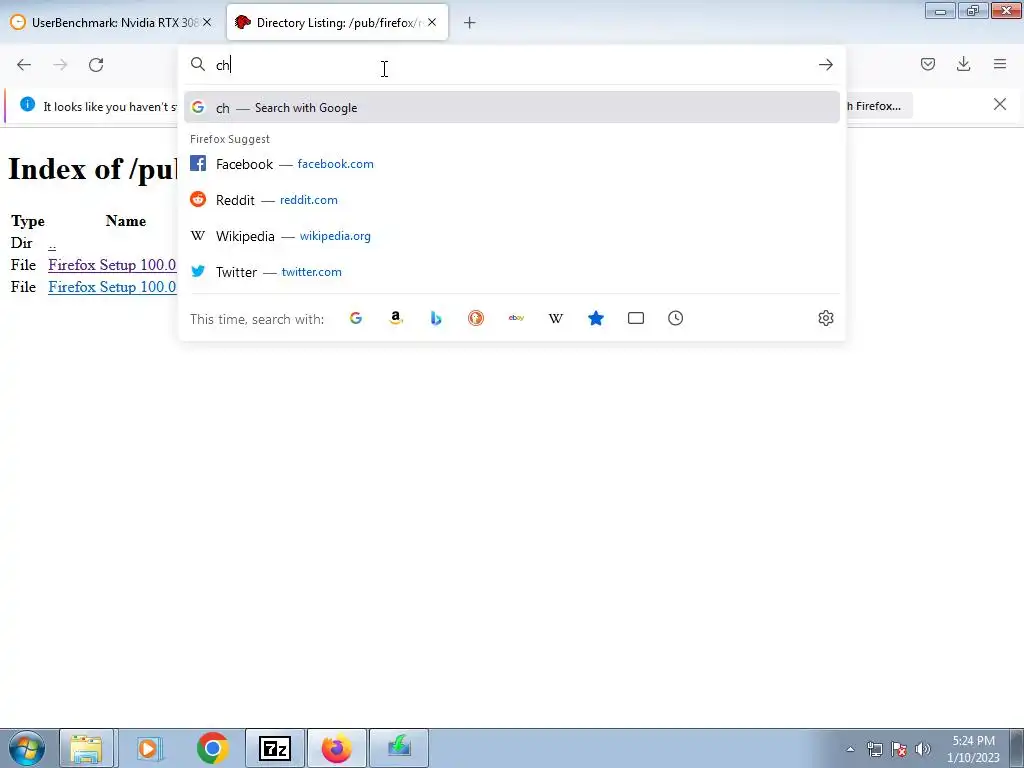Click the Action Center flag icon
Screen dimensions: 1024x768
point(899,749)
